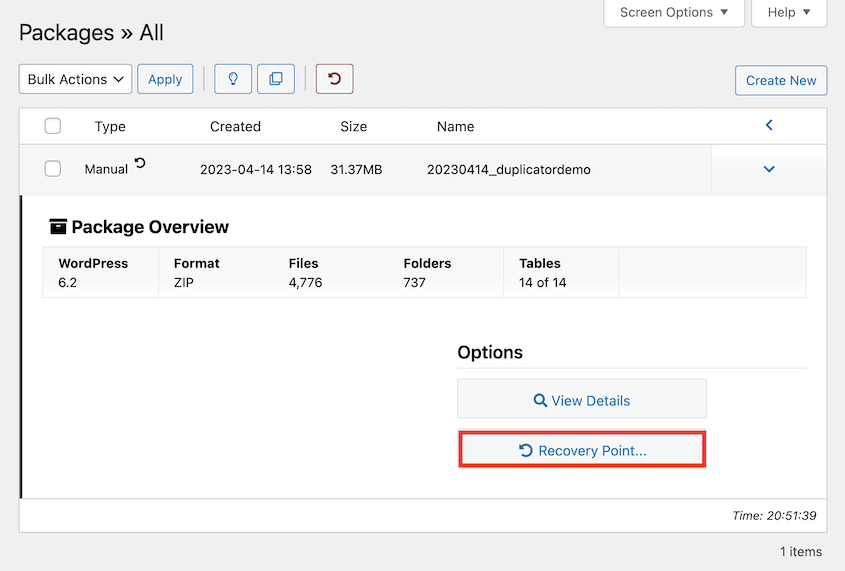845x571 pixels.
Task: Click the Recovery Point... button
Action: pyautogui.click(x=582, y=450)
